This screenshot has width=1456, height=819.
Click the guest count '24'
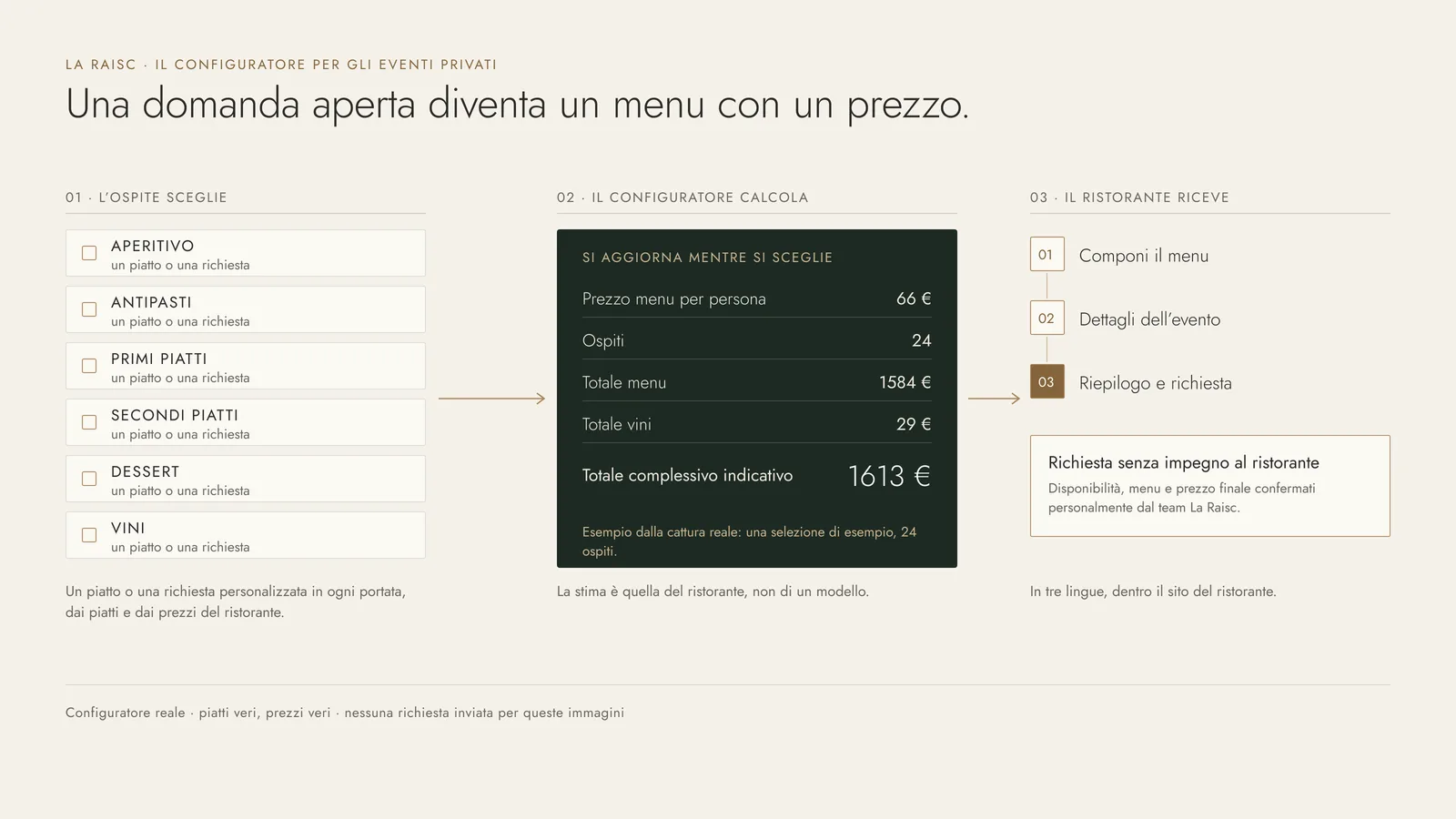922,340
